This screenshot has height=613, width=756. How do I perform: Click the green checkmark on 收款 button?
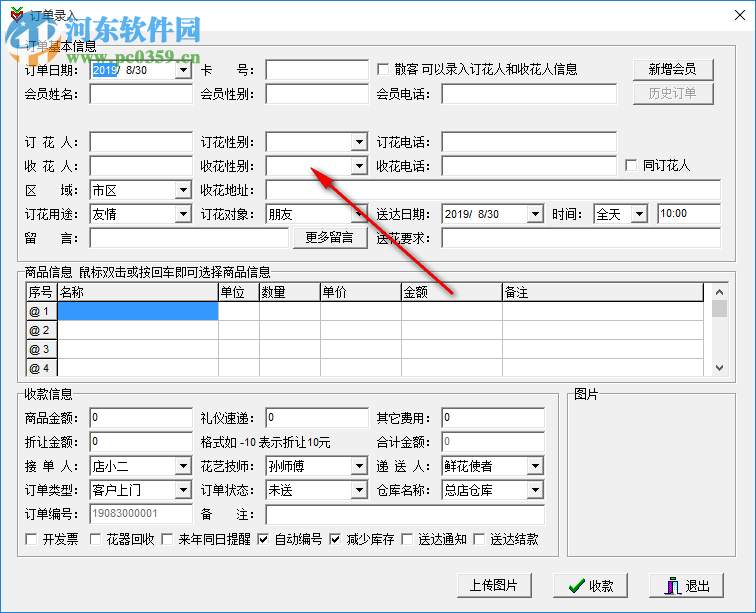(x=576, y=586)
